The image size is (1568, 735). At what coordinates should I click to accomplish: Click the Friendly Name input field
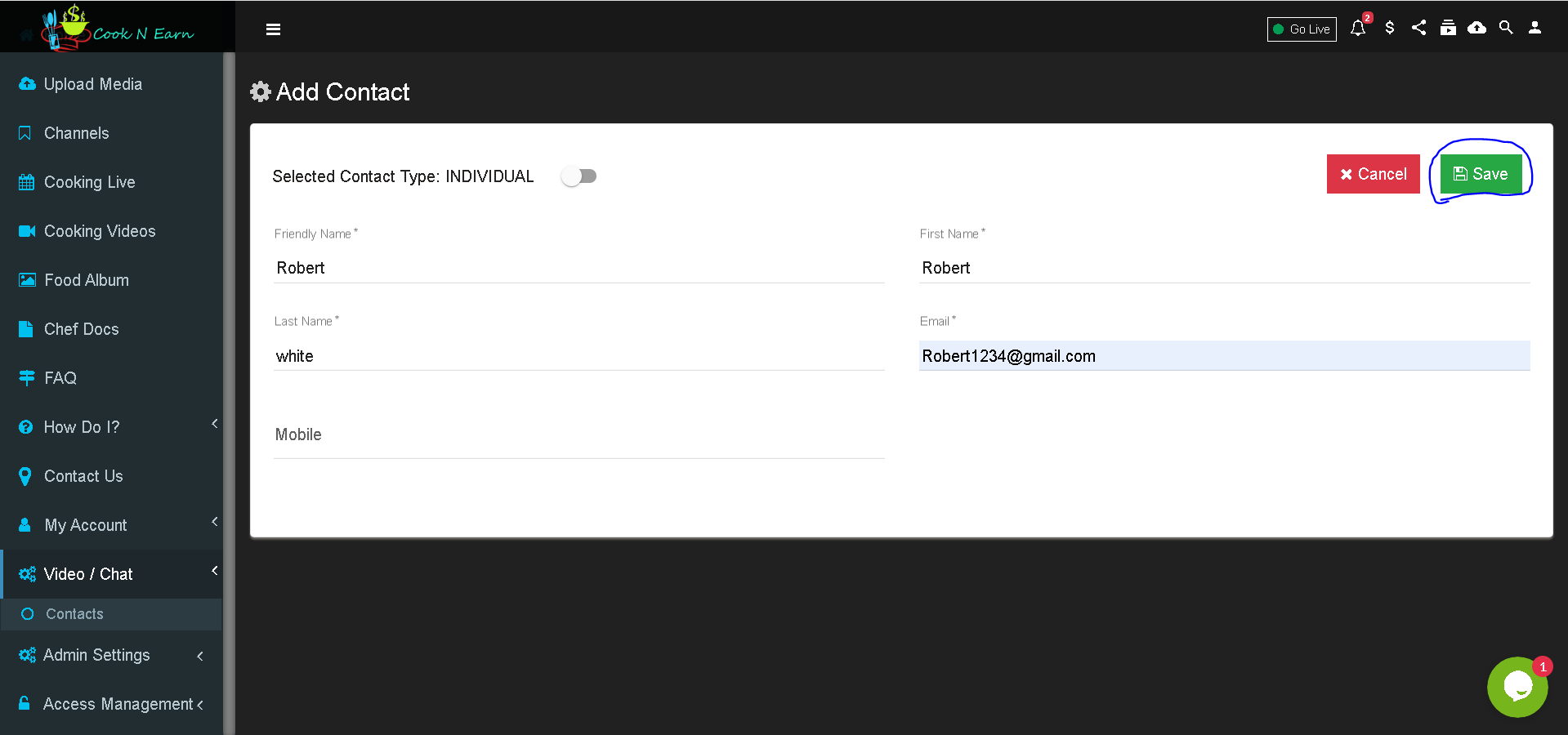(579, 268)
